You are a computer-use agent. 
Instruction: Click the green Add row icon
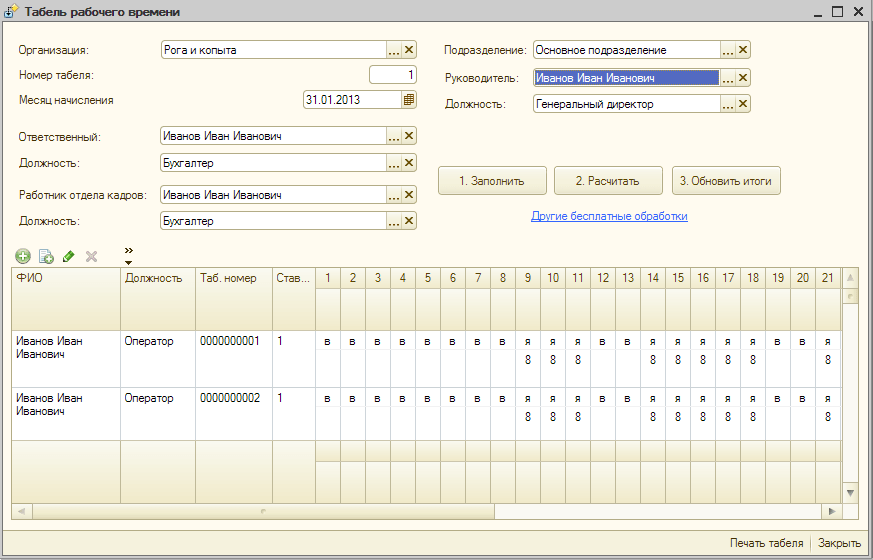point(23,257)
